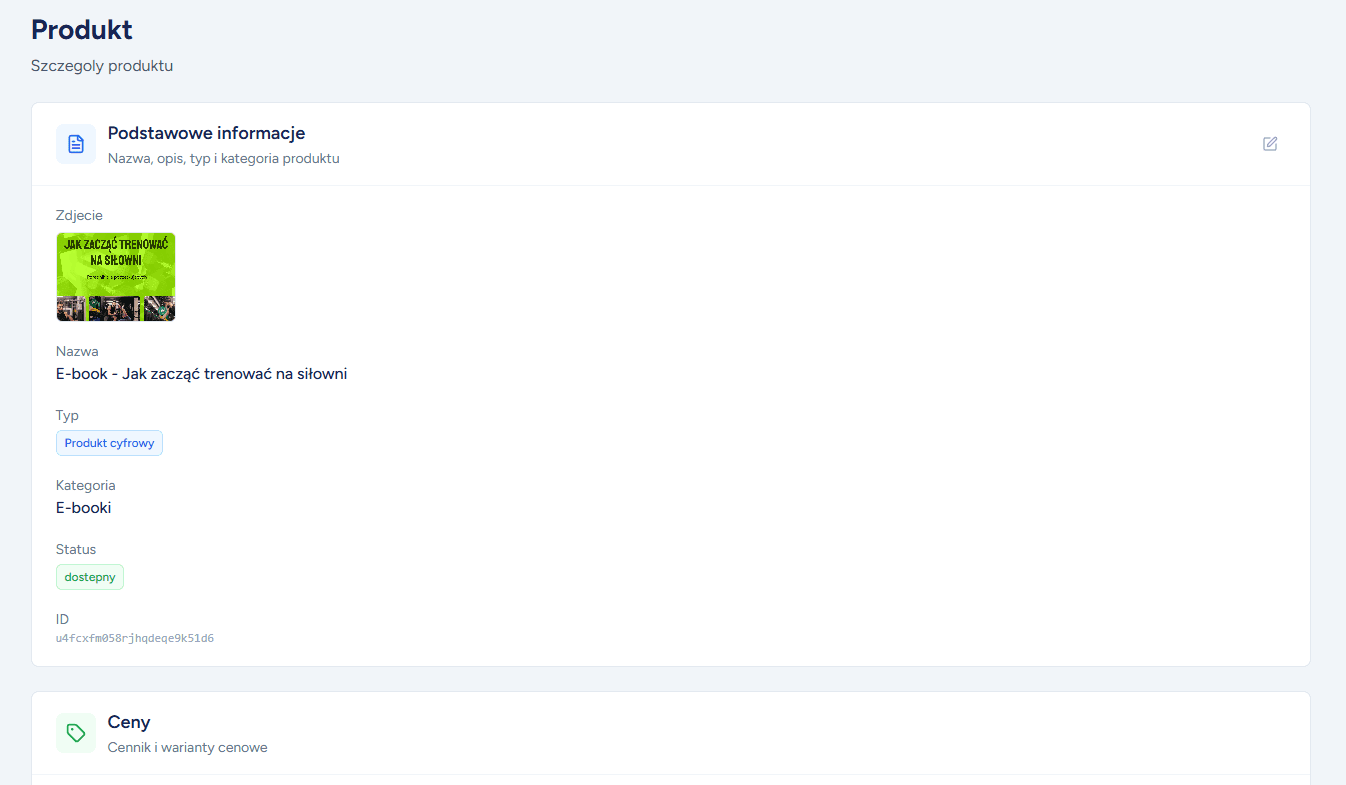Click the document icon beside Podstawowe informacje
The height and width of the screenshot is (785, 1346).
pyautogui.click(x=75, y=144)
